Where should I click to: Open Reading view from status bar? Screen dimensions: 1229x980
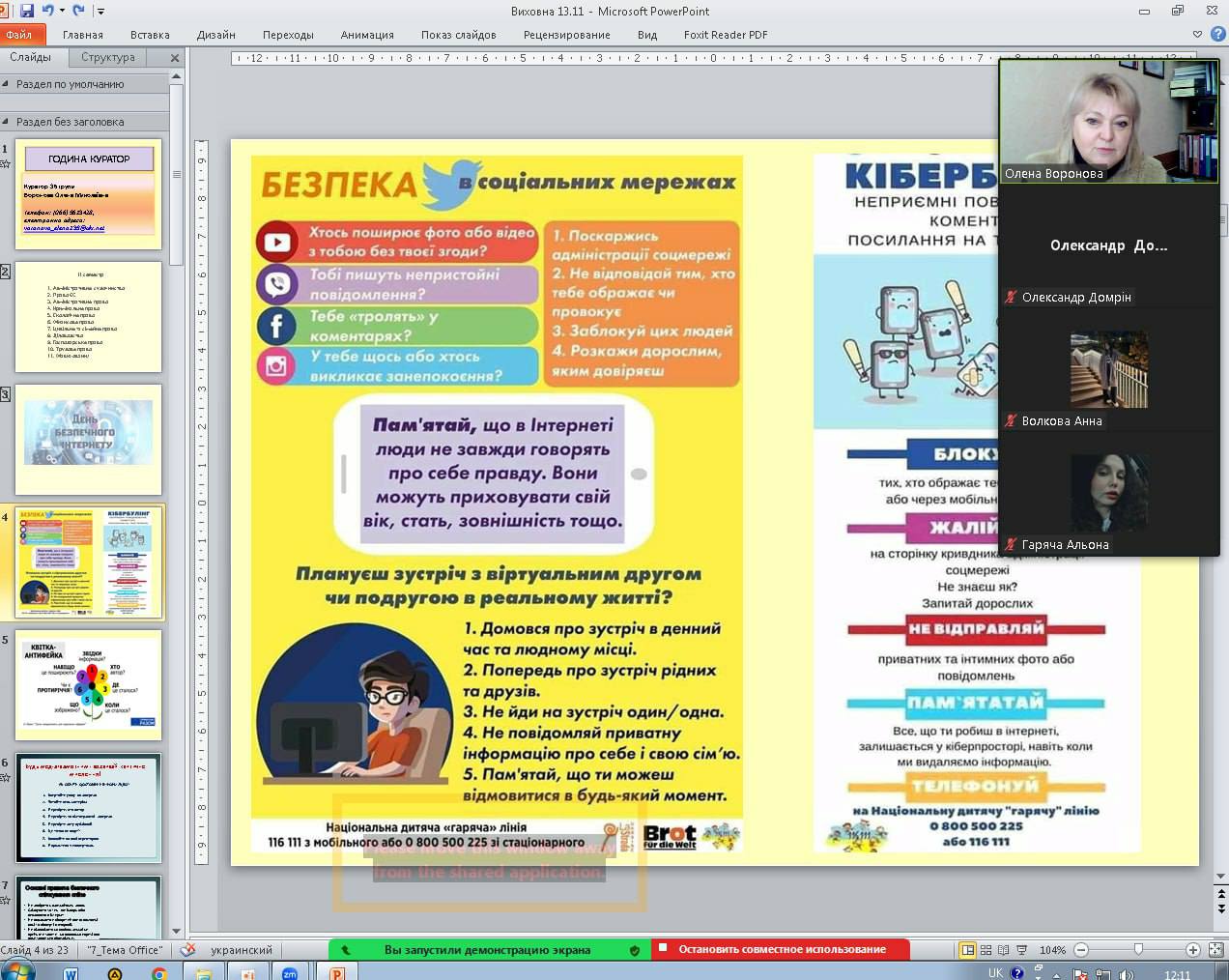click(x=1003, y=950)
